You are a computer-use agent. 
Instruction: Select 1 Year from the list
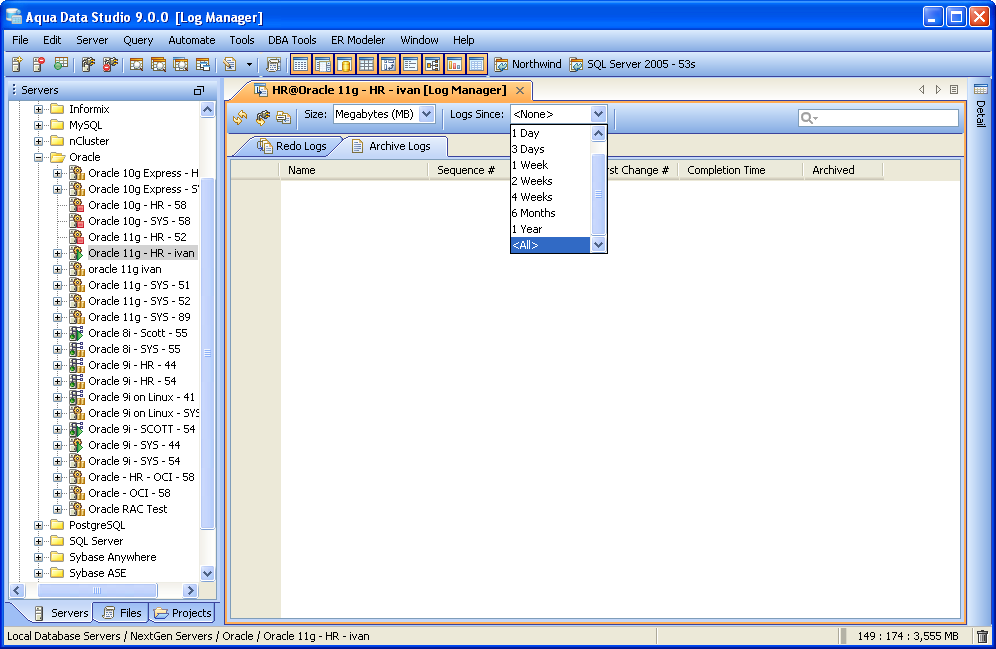[551, 229]
